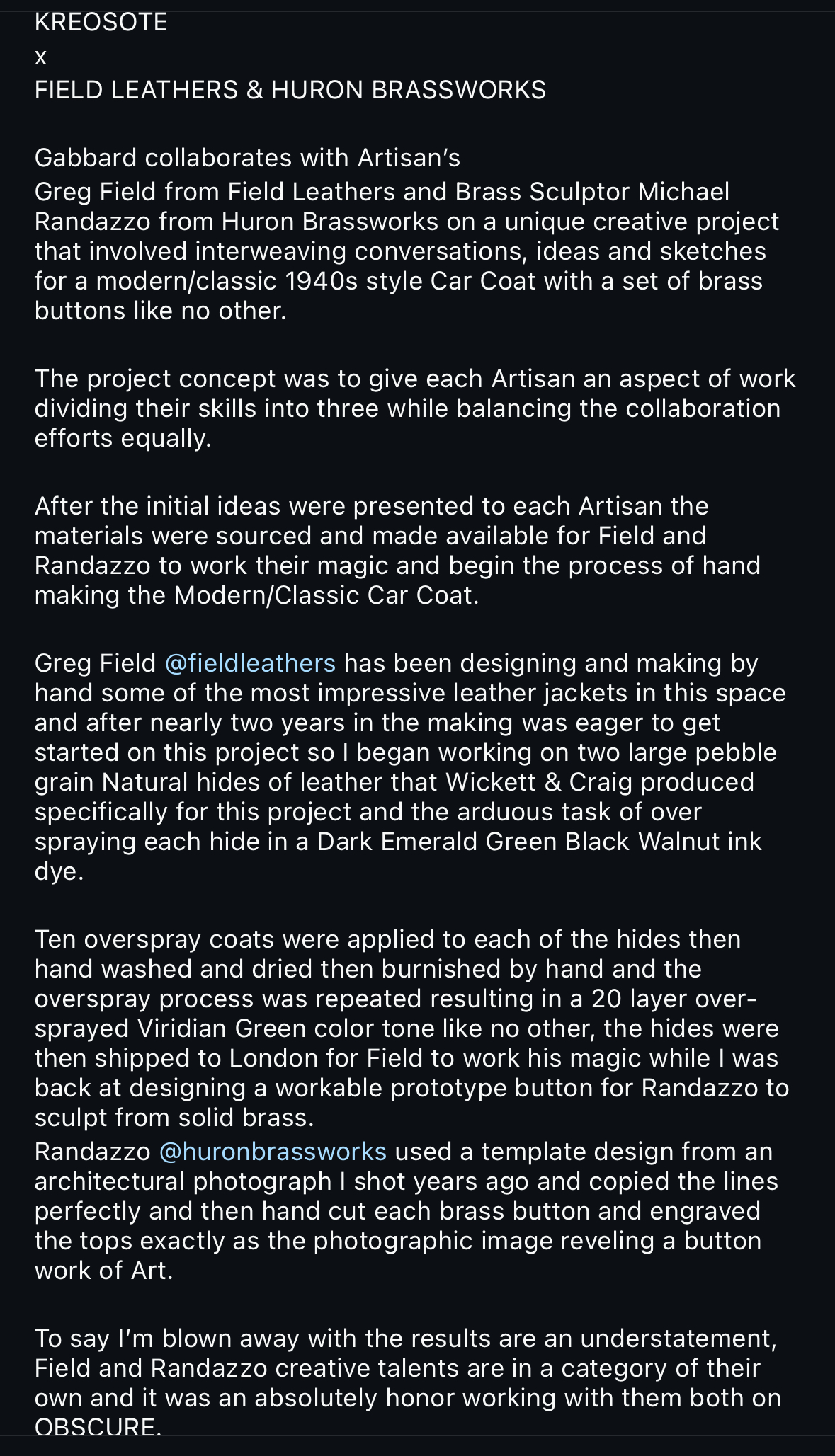Click the "The project concept" paragraph opening line

415,379
